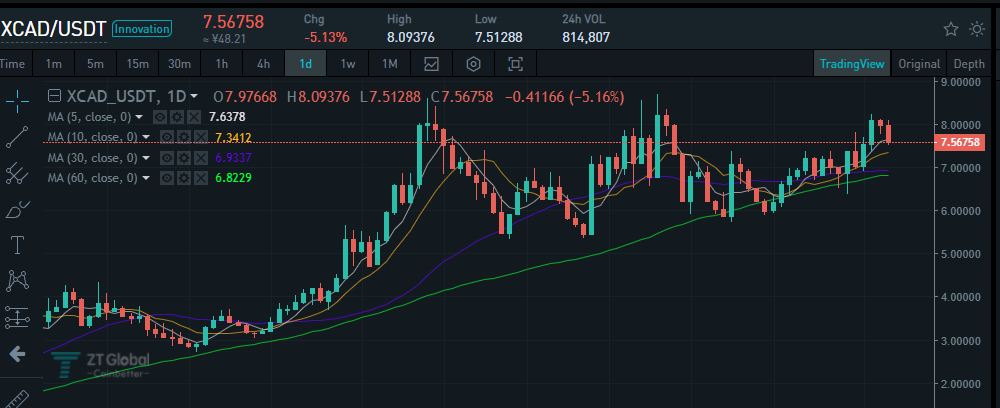This screenshot has height=408, width=1000.
Task: Open settings for MA 5 indicator
Action: [x=179, y=117]
